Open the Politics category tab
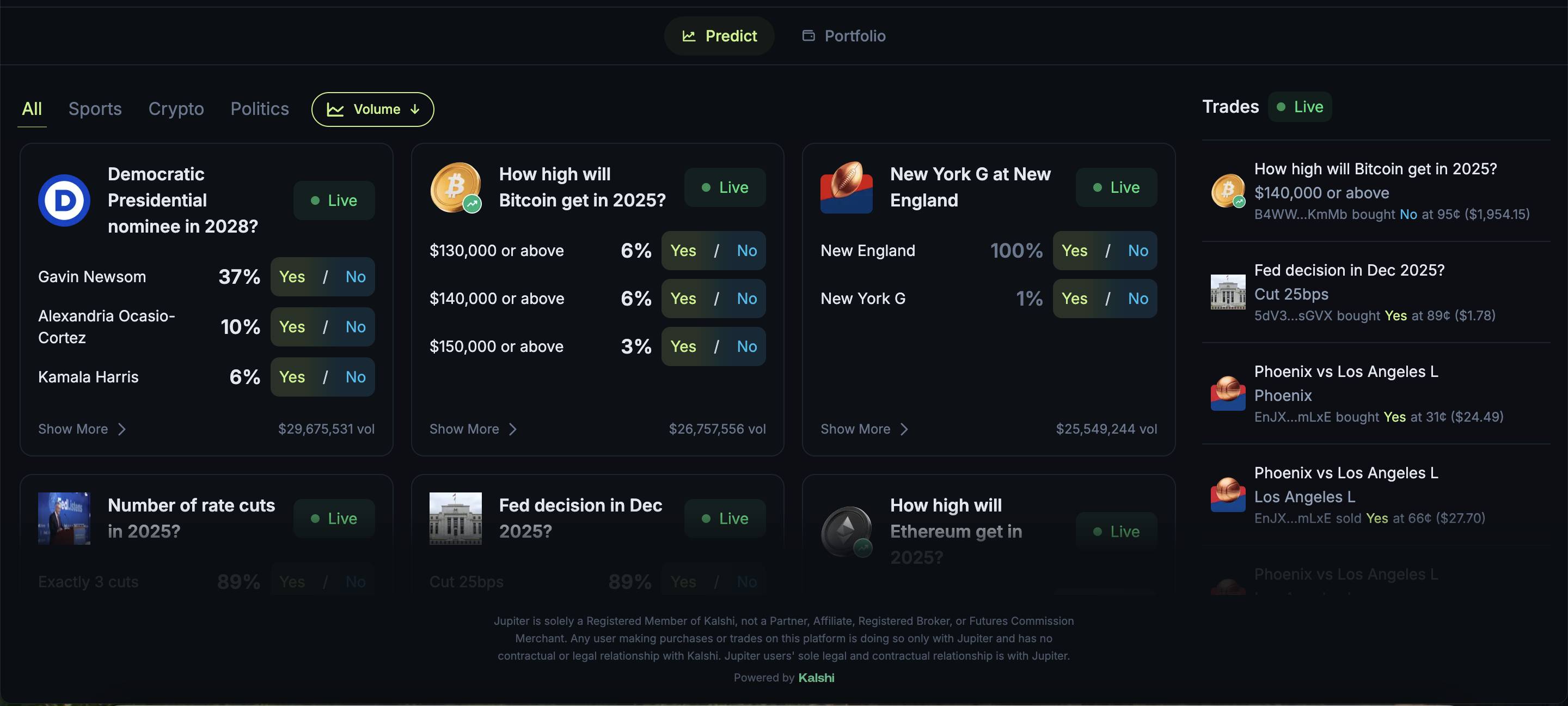The width and height of the screenshot is (1568, 706). [259, 109]
